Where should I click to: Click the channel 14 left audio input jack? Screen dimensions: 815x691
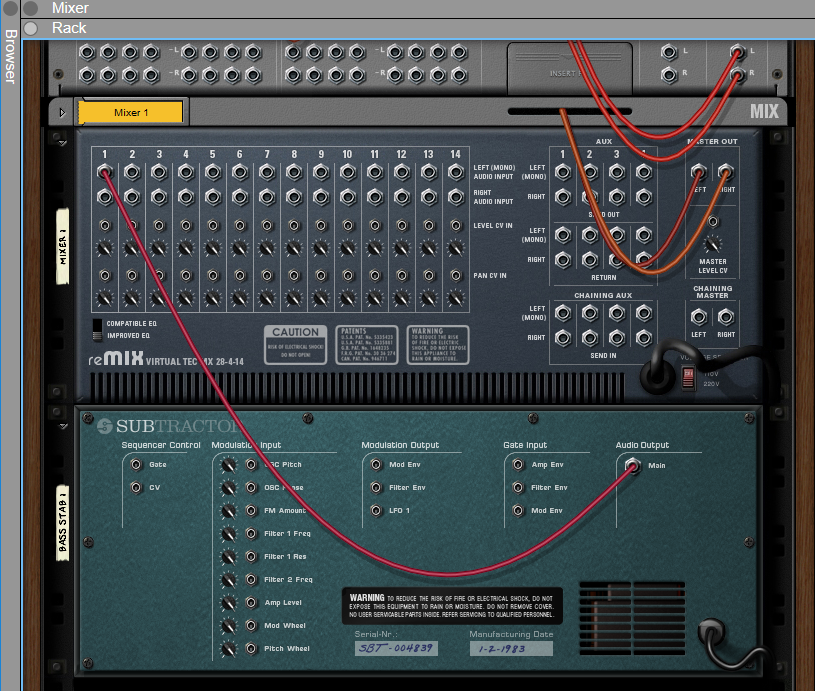pos(456,172)
